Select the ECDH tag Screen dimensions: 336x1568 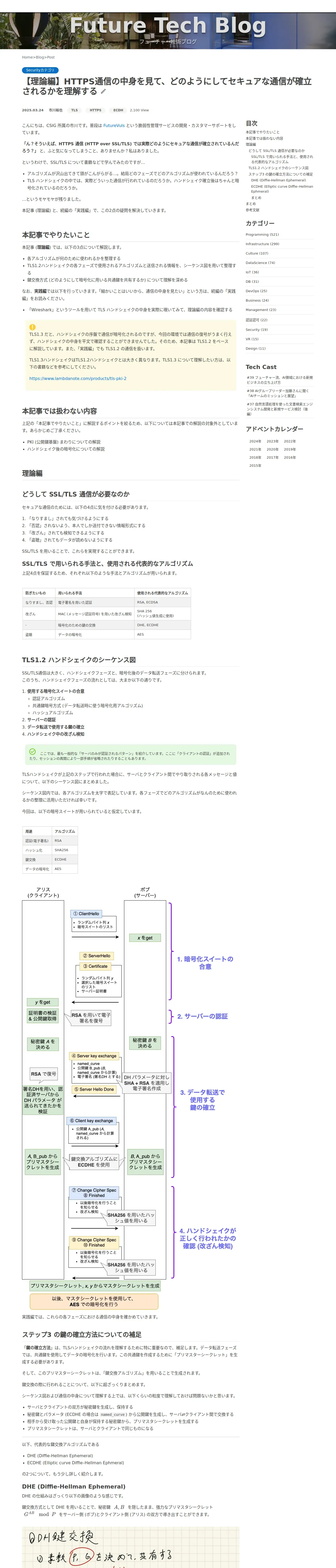point(118,110)
